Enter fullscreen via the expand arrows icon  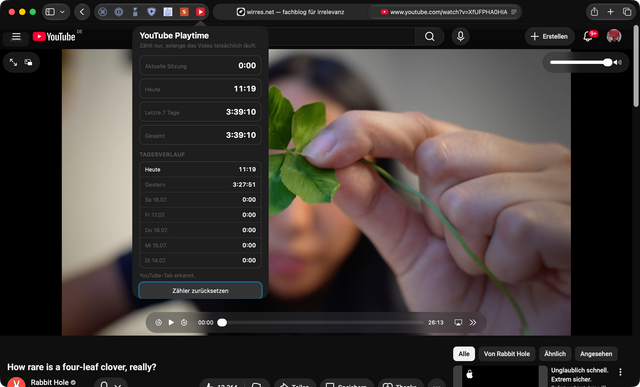13,62
